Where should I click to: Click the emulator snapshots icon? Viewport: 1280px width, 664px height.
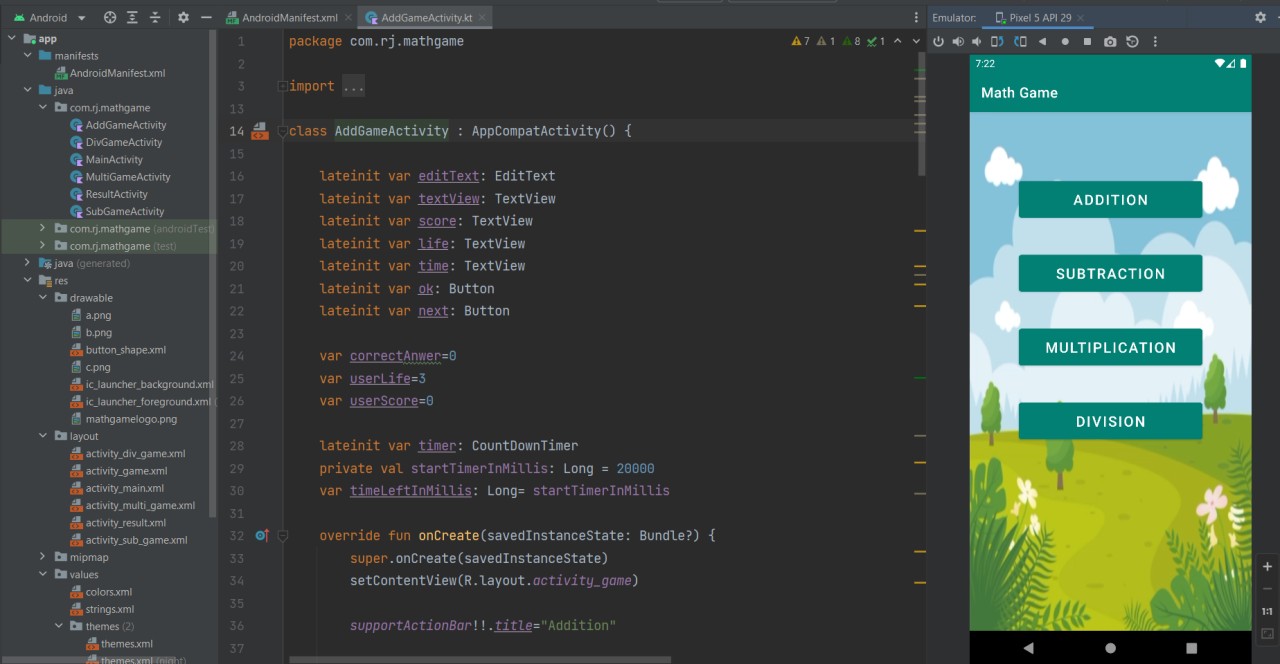click(1132, 42)
